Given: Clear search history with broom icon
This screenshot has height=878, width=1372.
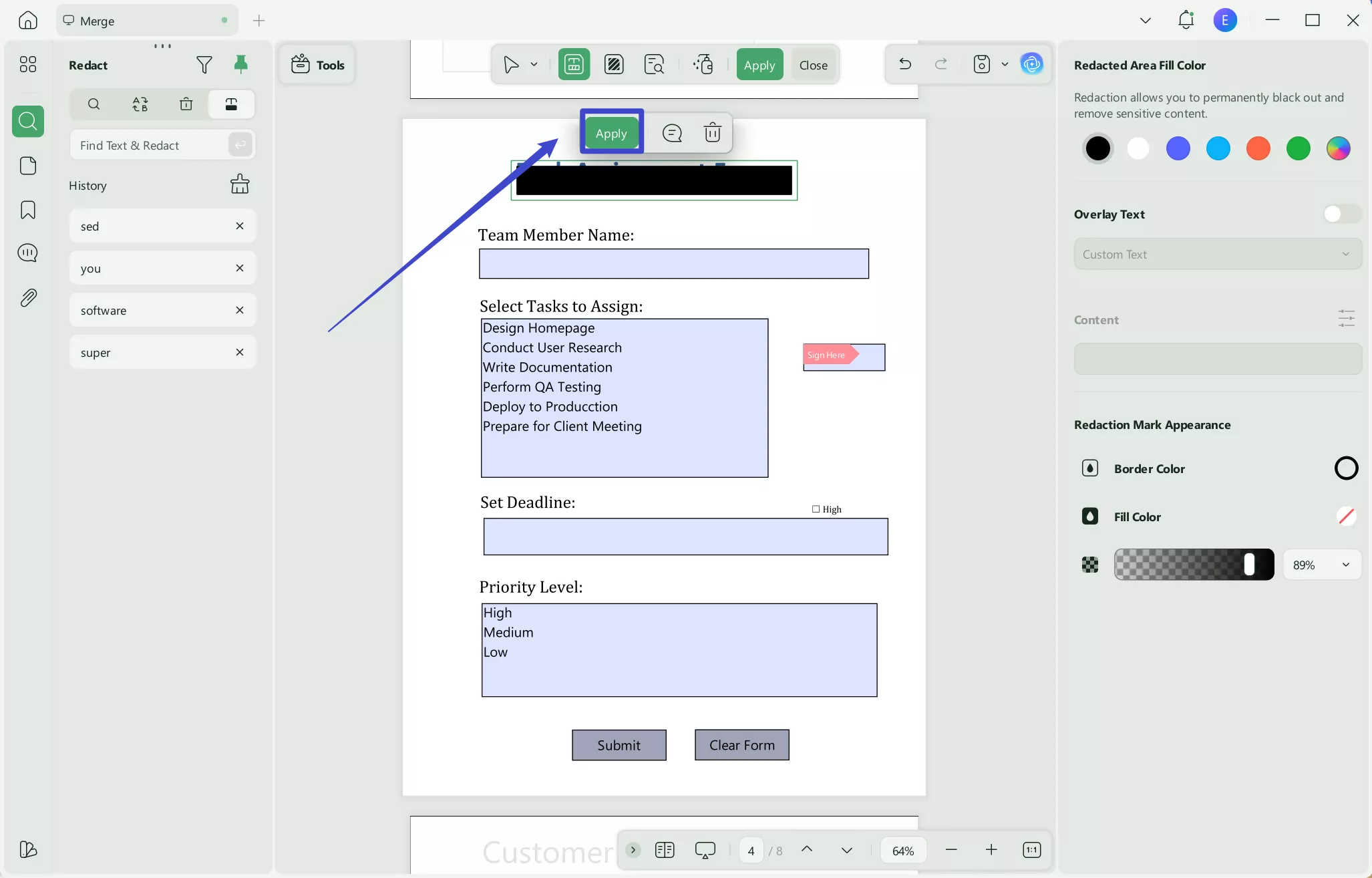Looking at the screenshot, I should click(x=240, y=184).
